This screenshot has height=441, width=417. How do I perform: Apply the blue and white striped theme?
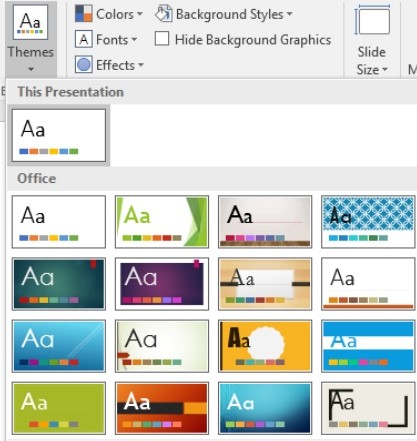[x=368, y=346]
